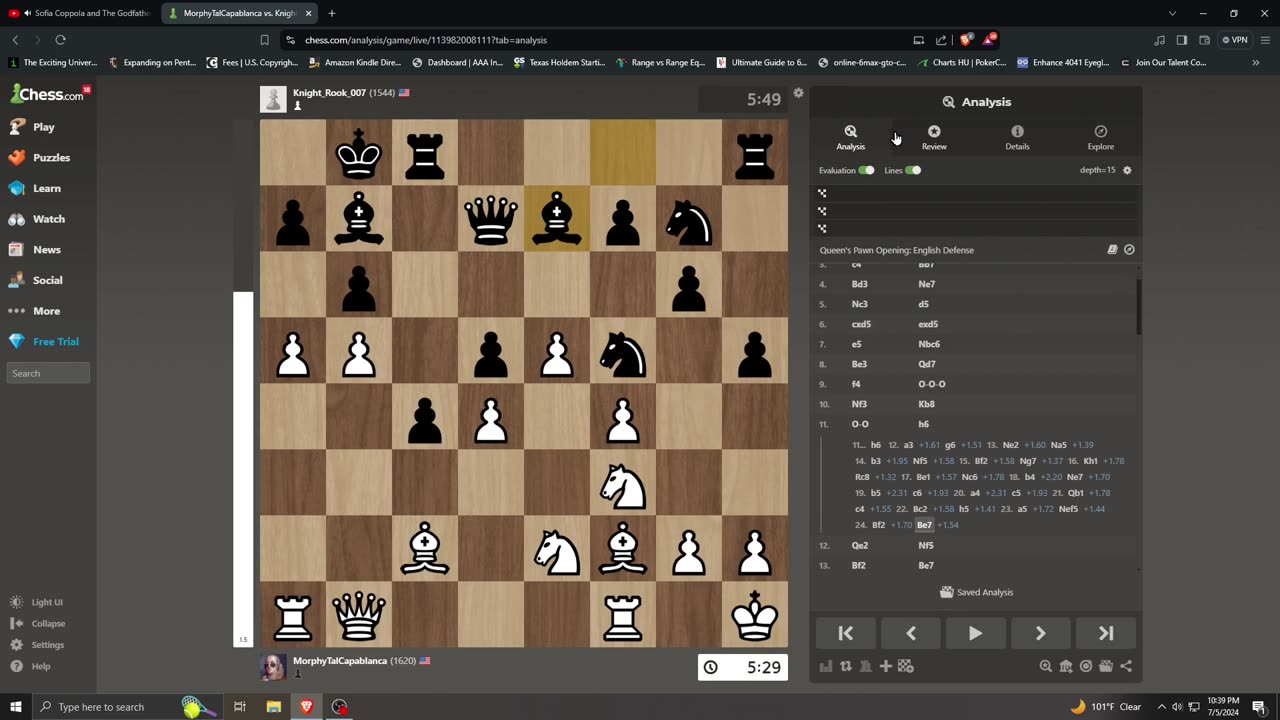This screenshot has width=1280, height=720.
Task: Click the move list scrollbar
Action: pyautogui.click(x=1139, y=307)
